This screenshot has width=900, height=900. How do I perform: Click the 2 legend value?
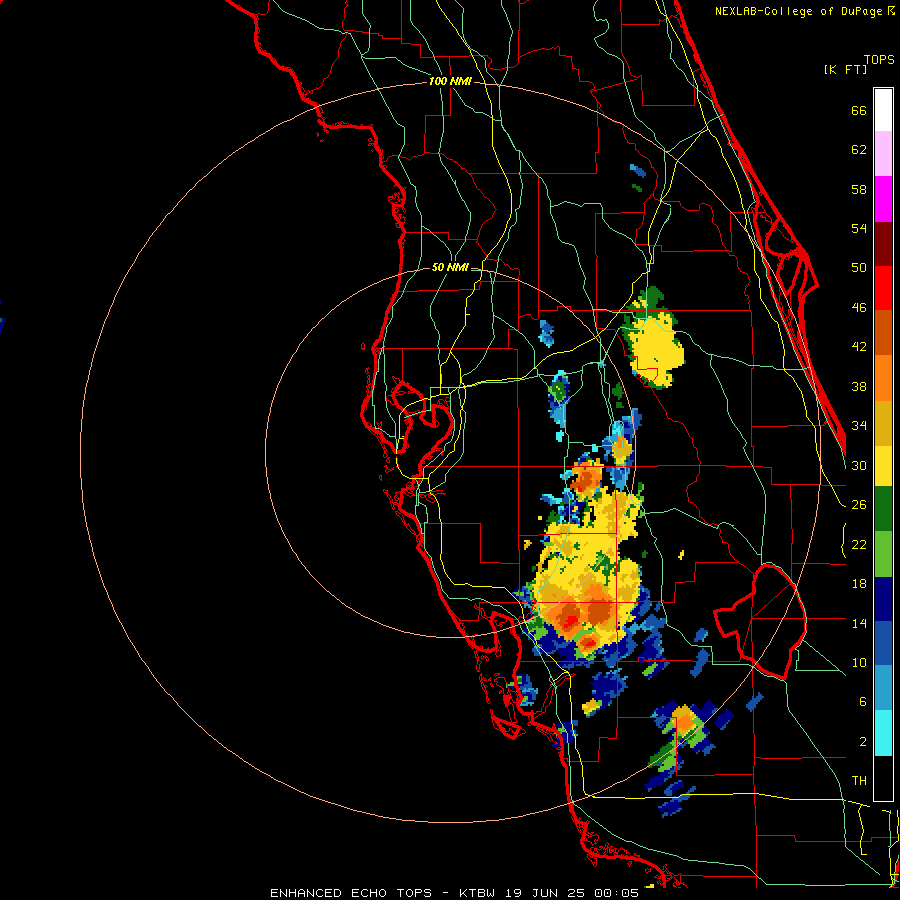[863, 742]
